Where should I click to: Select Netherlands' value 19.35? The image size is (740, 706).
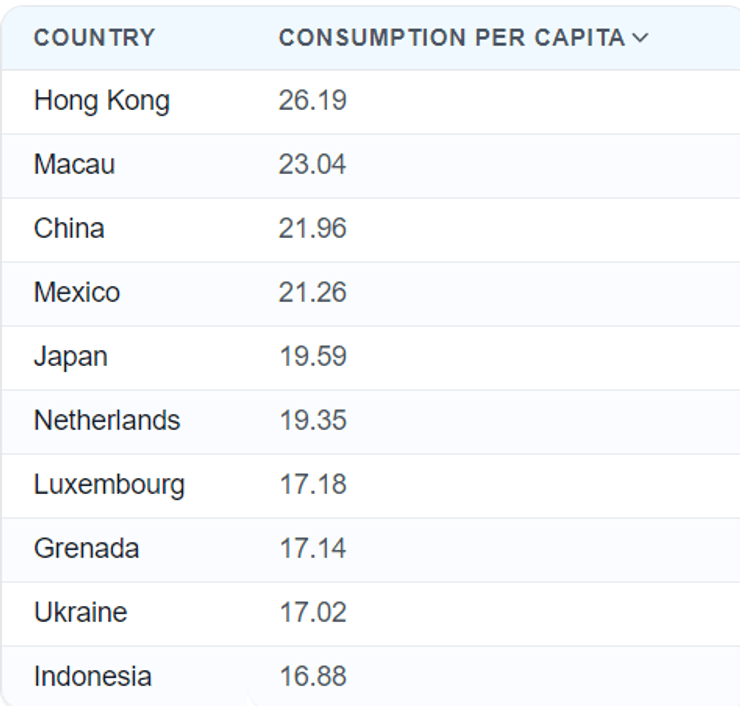[312, 421]
